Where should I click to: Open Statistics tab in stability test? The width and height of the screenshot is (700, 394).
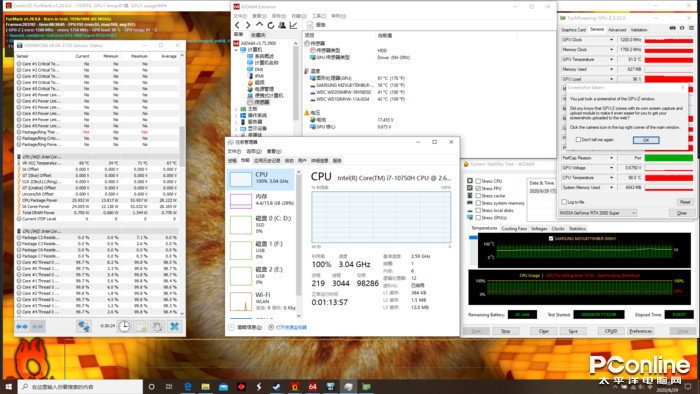[x=577, y=228]
